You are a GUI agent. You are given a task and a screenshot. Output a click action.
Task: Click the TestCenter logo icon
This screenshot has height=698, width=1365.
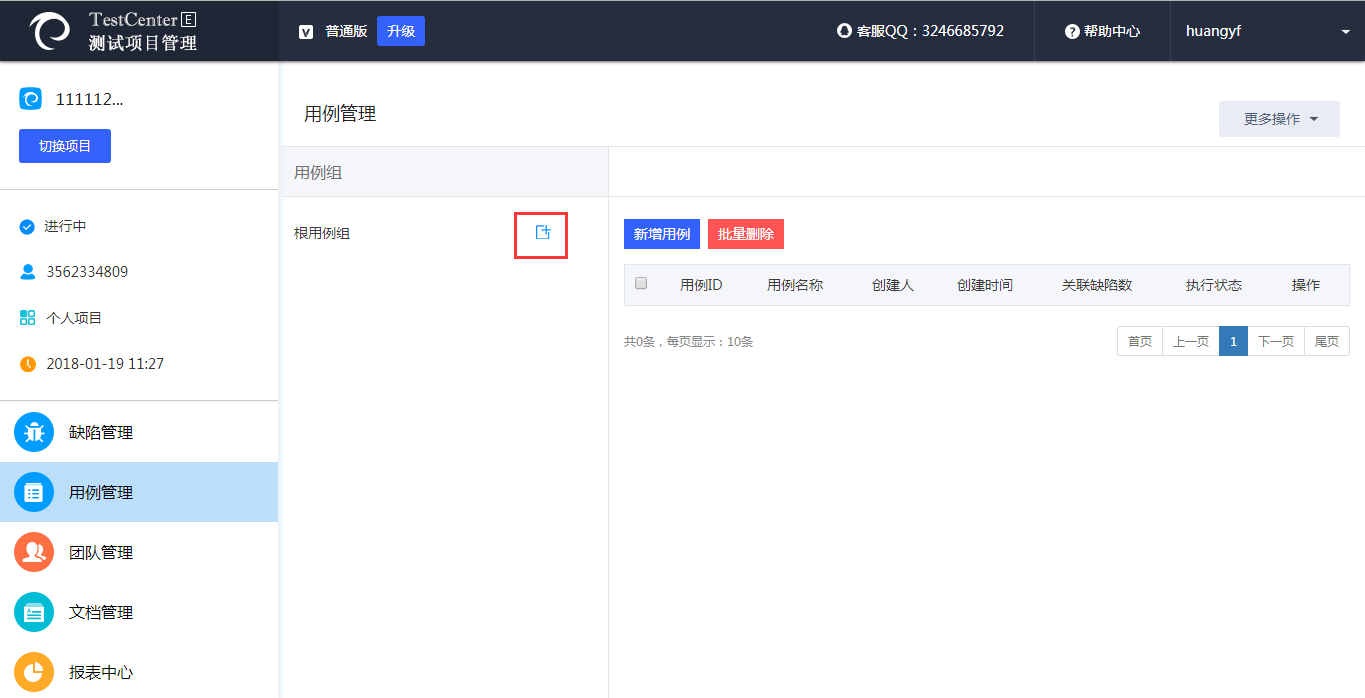pyautogui.click(x=50, y=31)
